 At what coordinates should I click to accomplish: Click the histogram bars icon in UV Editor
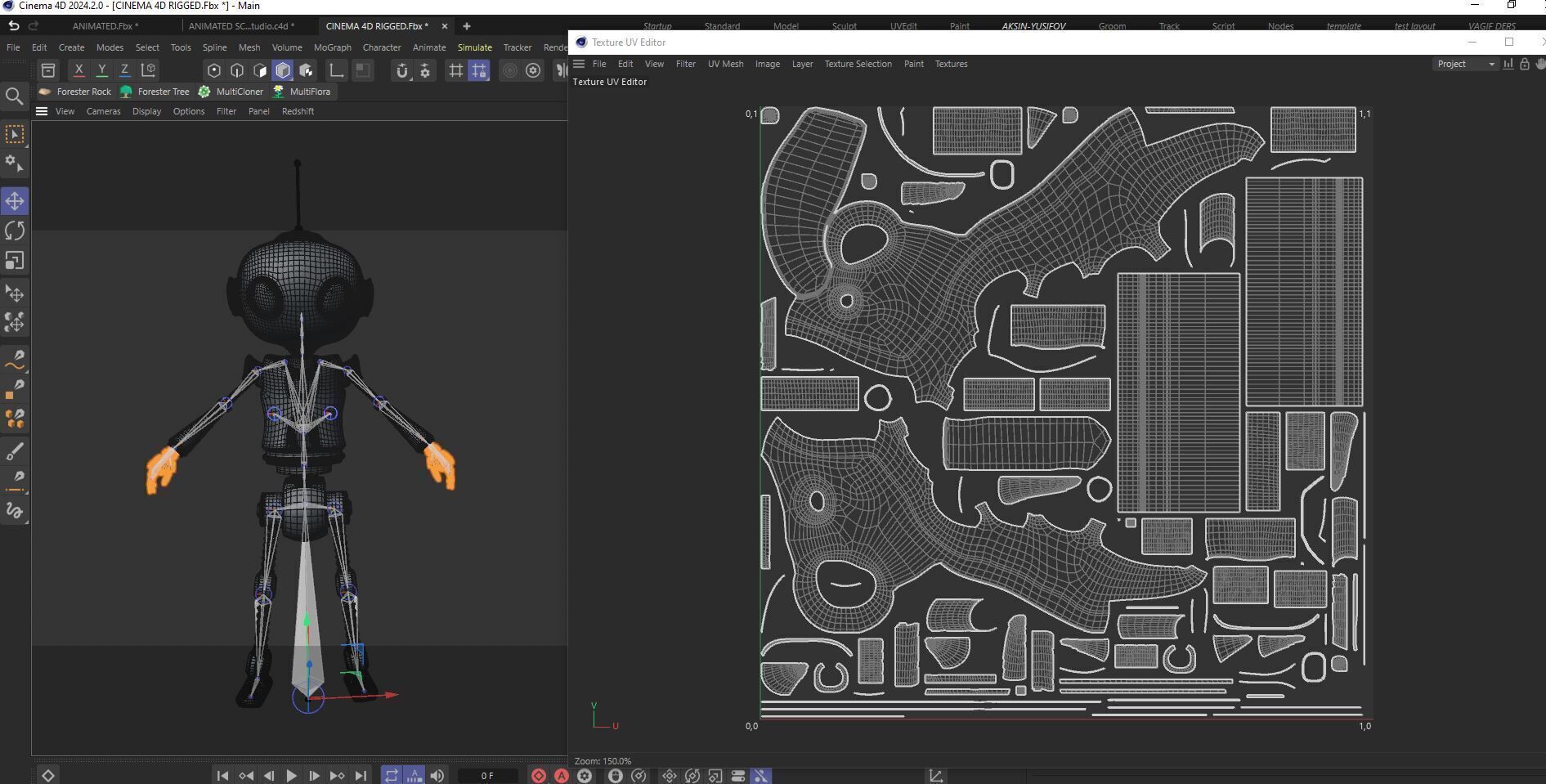[x=1508, y=64]
